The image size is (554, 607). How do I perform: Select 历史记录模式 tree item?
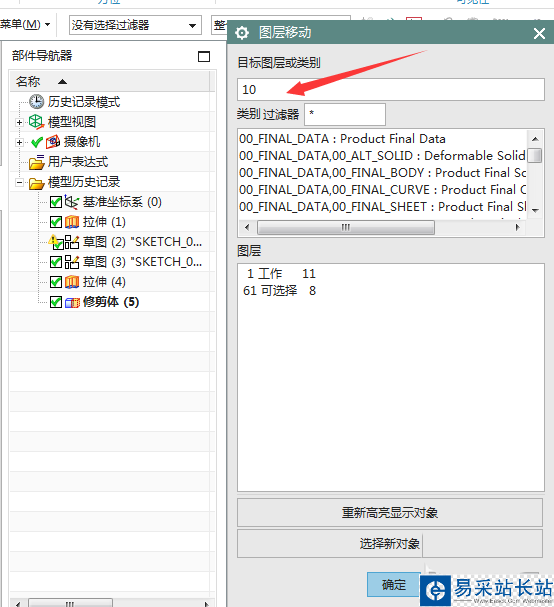(84, 102)
